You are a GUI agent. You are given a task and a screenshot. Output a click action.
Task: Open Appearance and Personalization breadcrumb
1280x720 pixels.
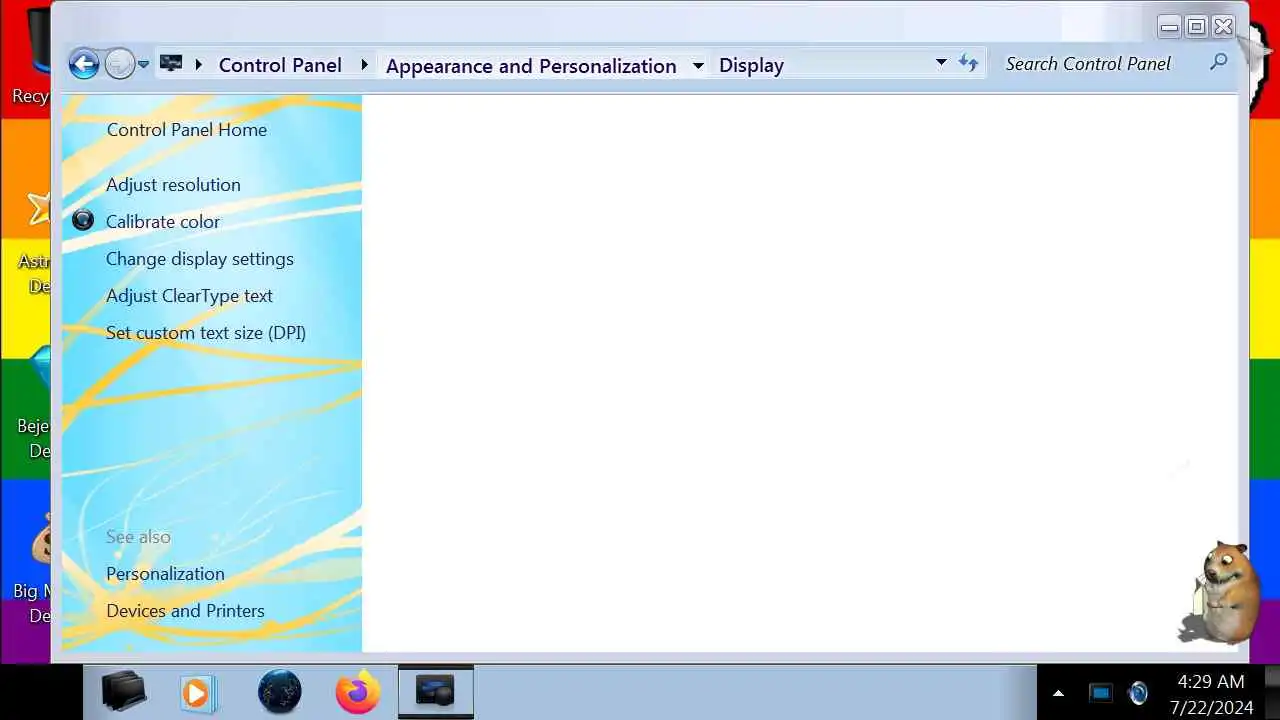pos(531,66)
